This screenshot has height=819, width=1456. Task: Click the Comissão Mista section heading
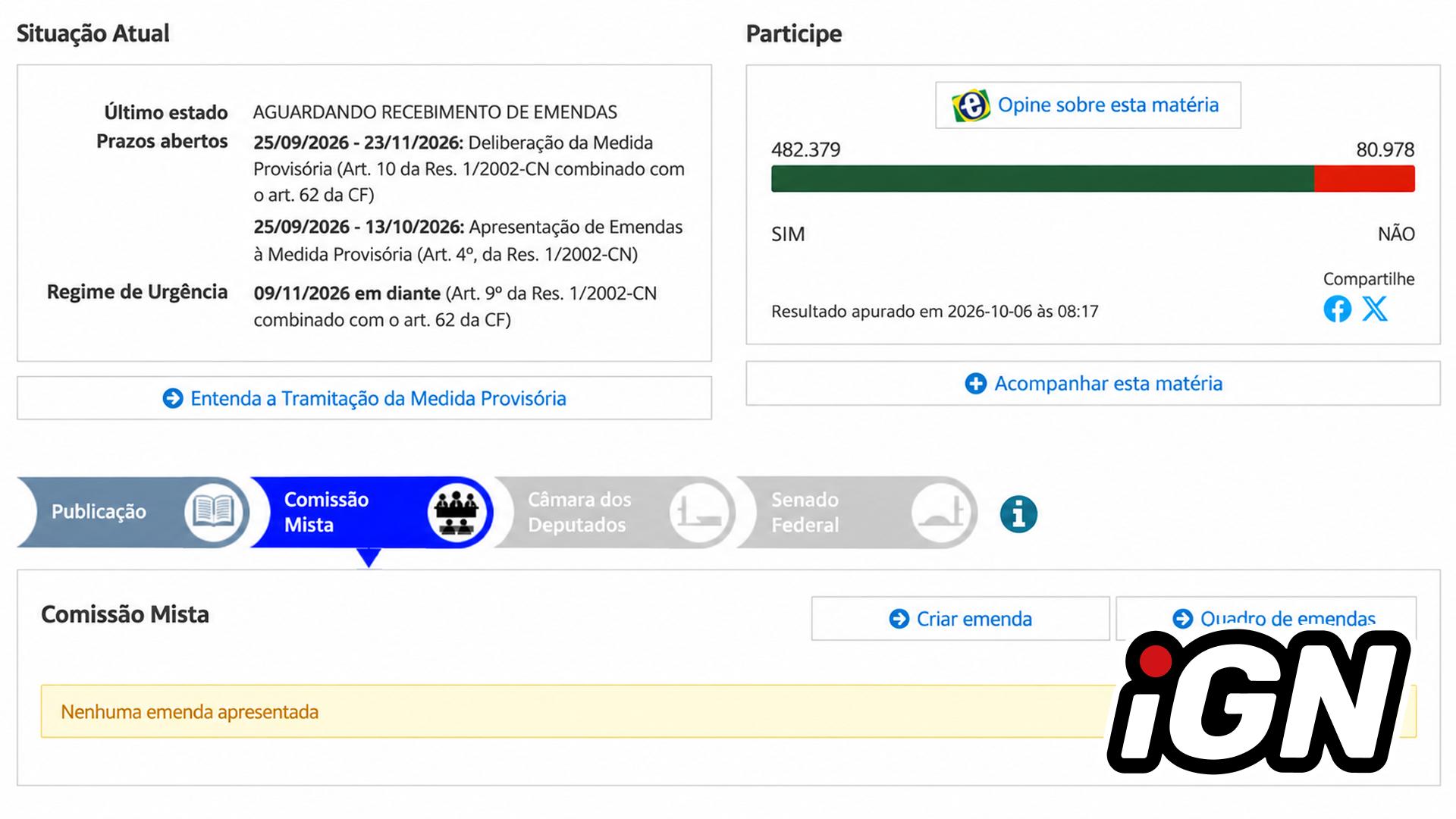(125, 614)
